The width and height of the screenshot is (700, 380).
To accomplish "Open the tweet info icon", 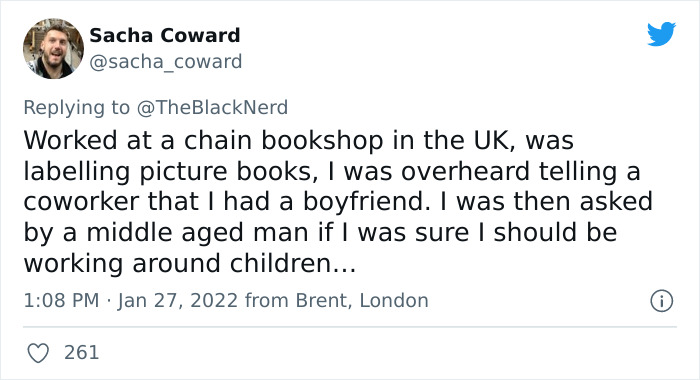I will [x=661, y=301].
